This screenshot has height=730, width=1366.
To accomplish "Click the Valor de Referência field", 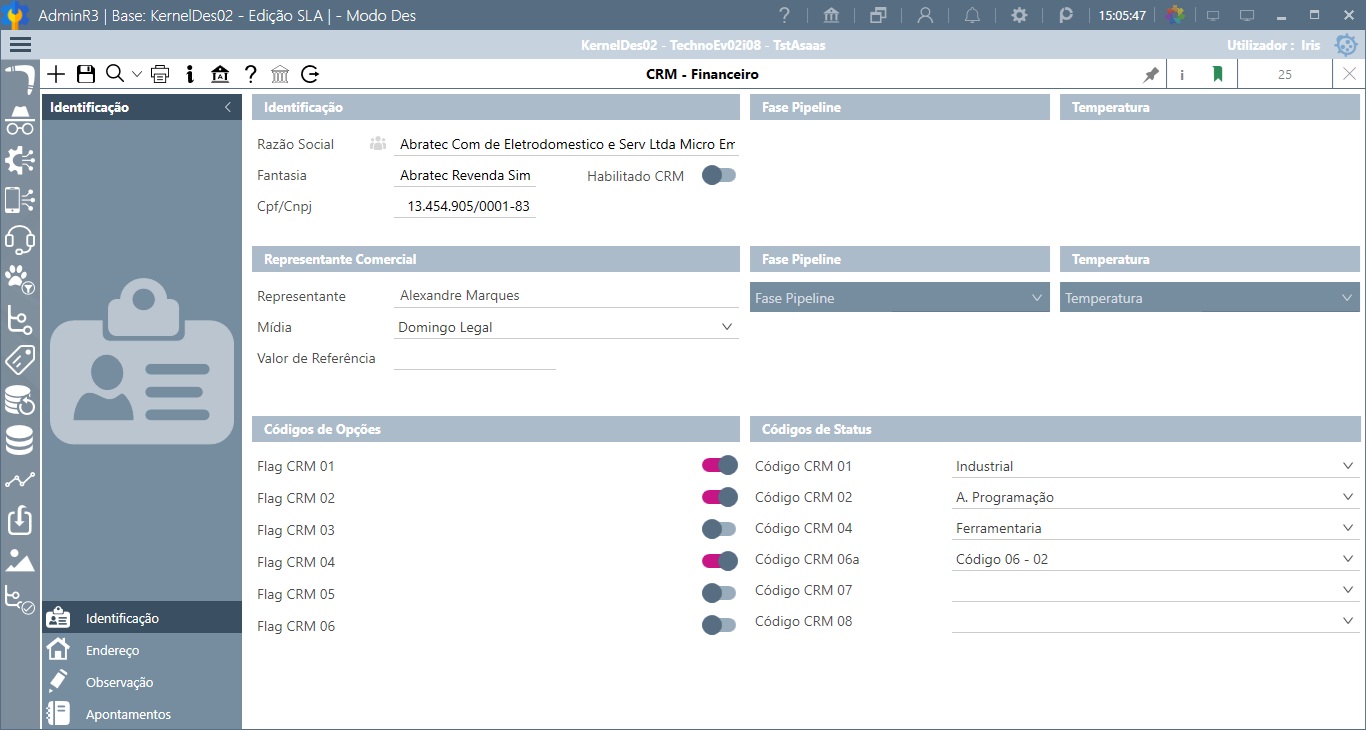I will [475, 358].
